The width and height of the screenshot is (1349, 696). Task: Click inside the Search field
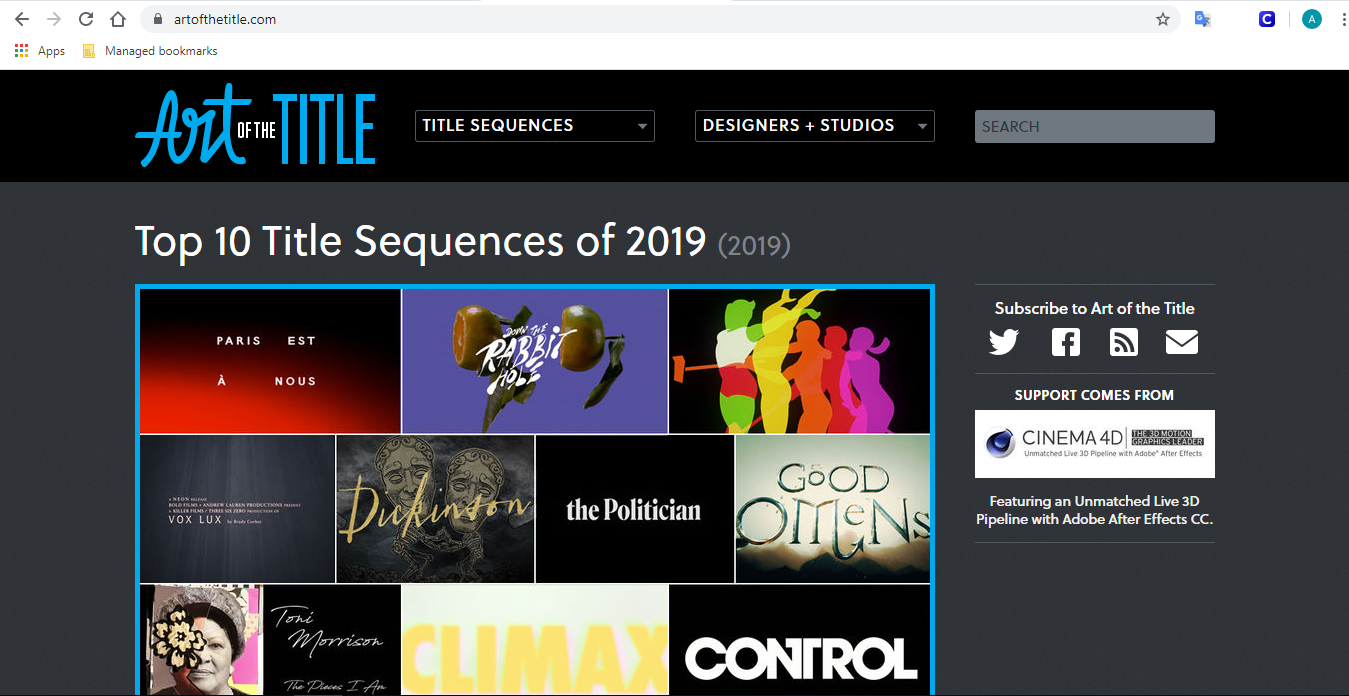tap(1095, 126)
